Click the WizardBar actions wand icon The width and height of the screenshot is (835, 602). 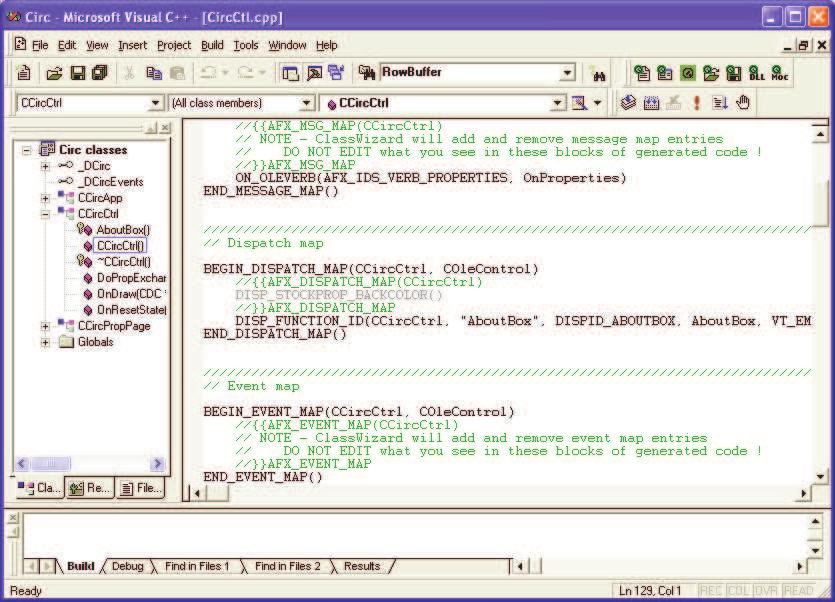coord(579,102)
